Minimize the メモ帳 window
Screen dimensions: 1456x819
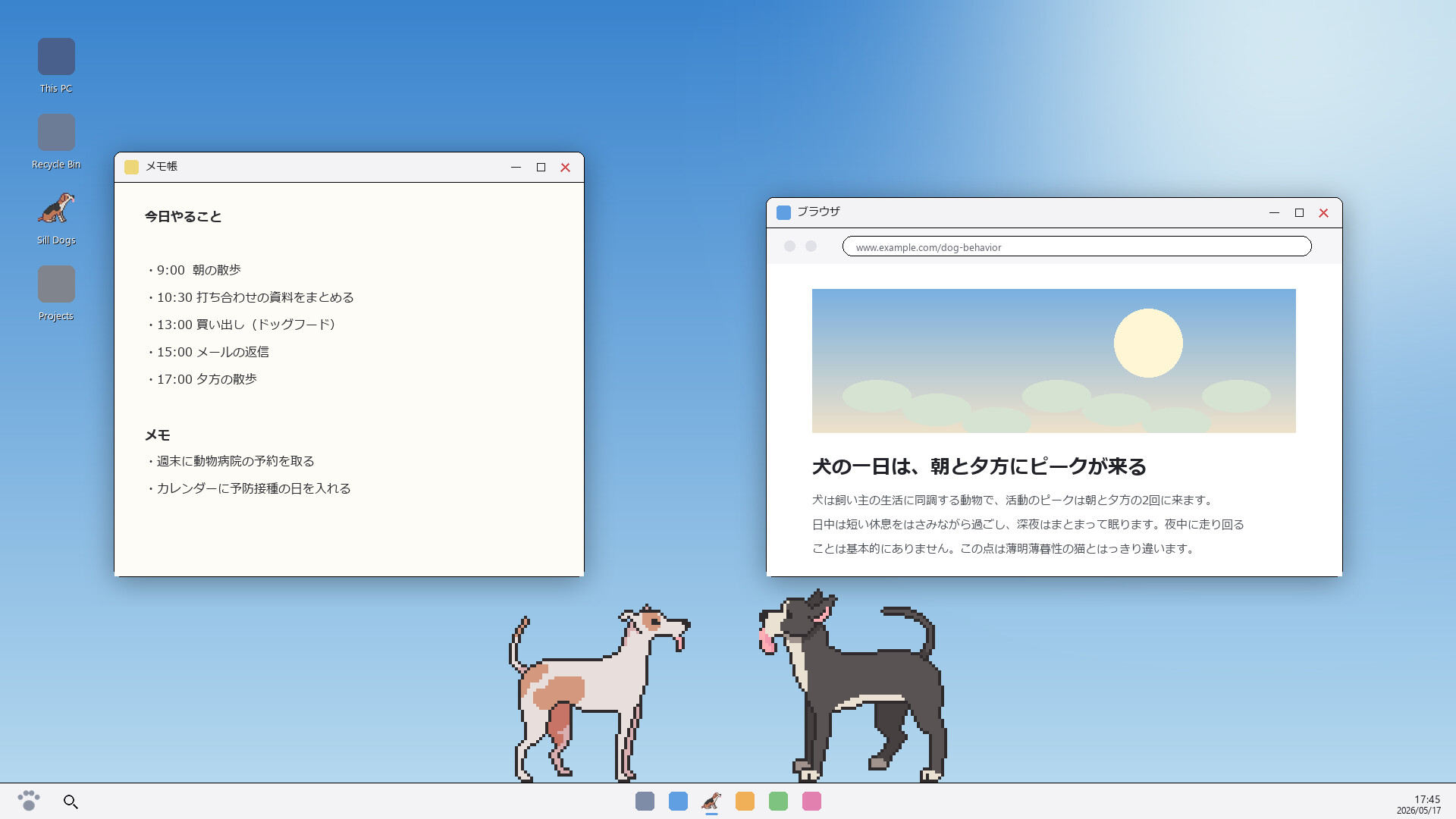[516, 167]
